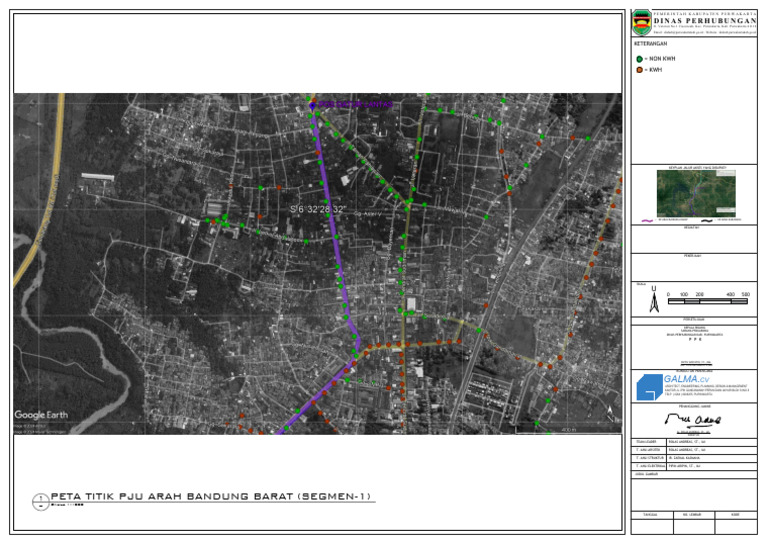768x543 pixels.
Task: Click the black route line legend sample
Action: 706,218
